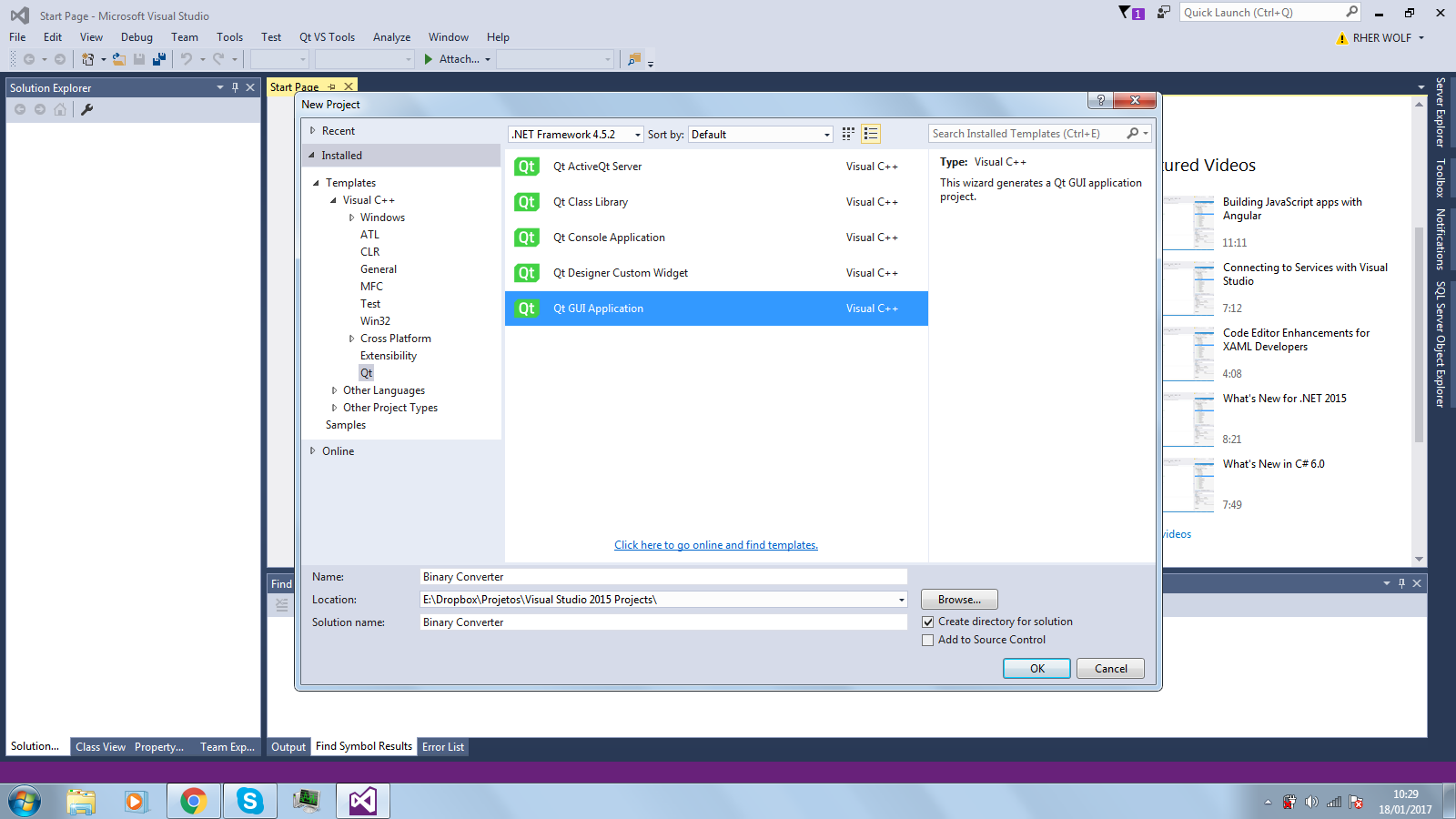Click the New Project toolbar icon
Viewport: 1456px width, 819px height.
[x=88, y=59]
